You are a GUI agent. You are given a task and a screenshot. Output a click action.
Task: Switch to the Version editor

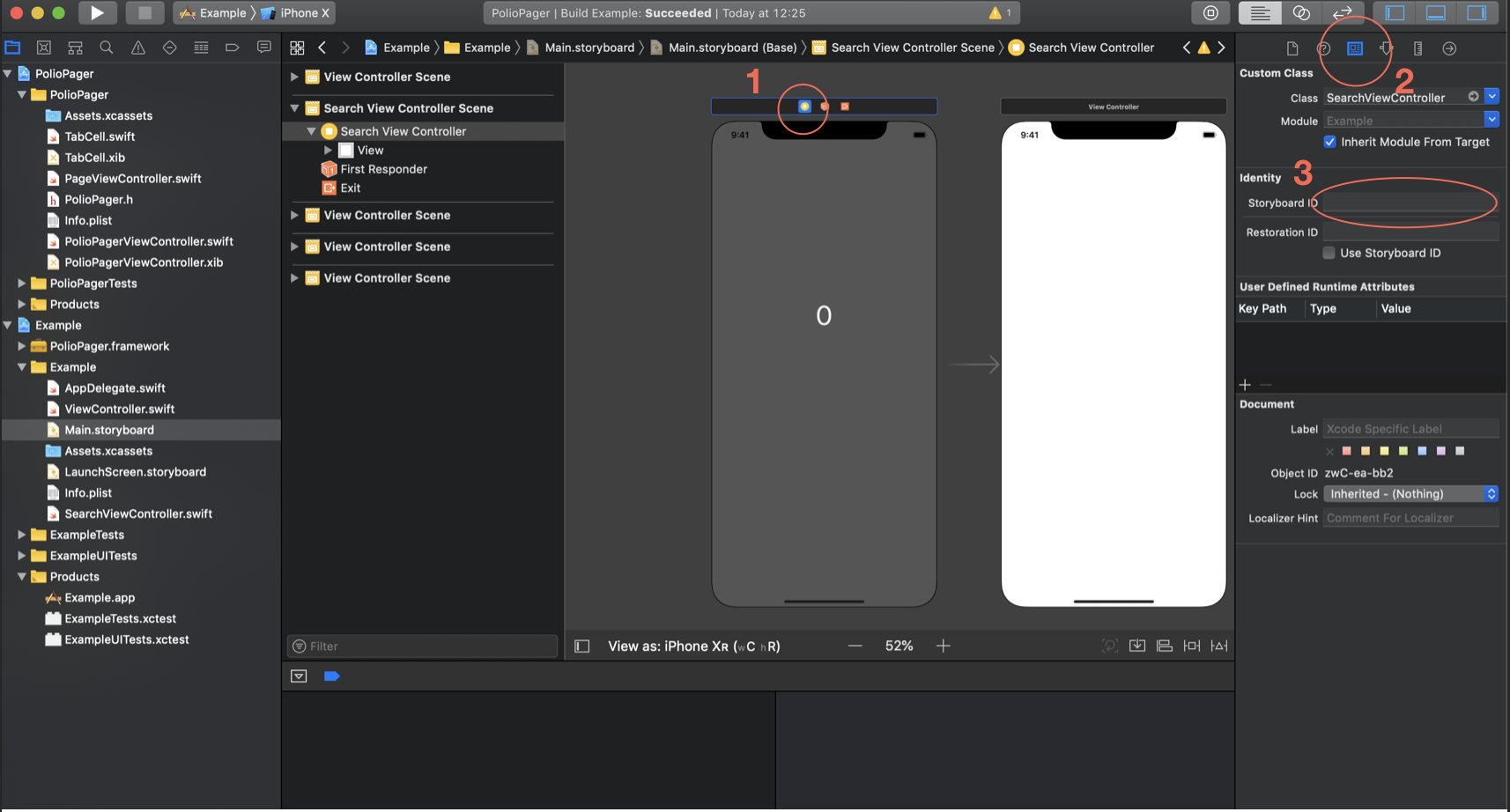click(x=1343, y=12)
